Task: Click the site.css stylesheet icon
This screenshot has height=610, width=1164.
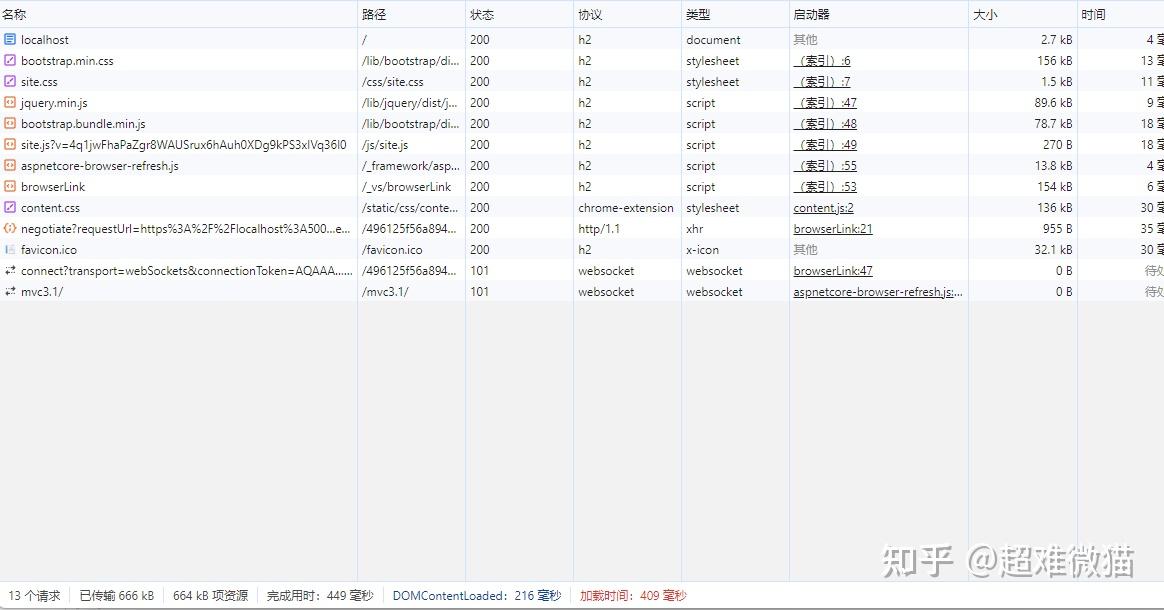Action: pos(10,81)
